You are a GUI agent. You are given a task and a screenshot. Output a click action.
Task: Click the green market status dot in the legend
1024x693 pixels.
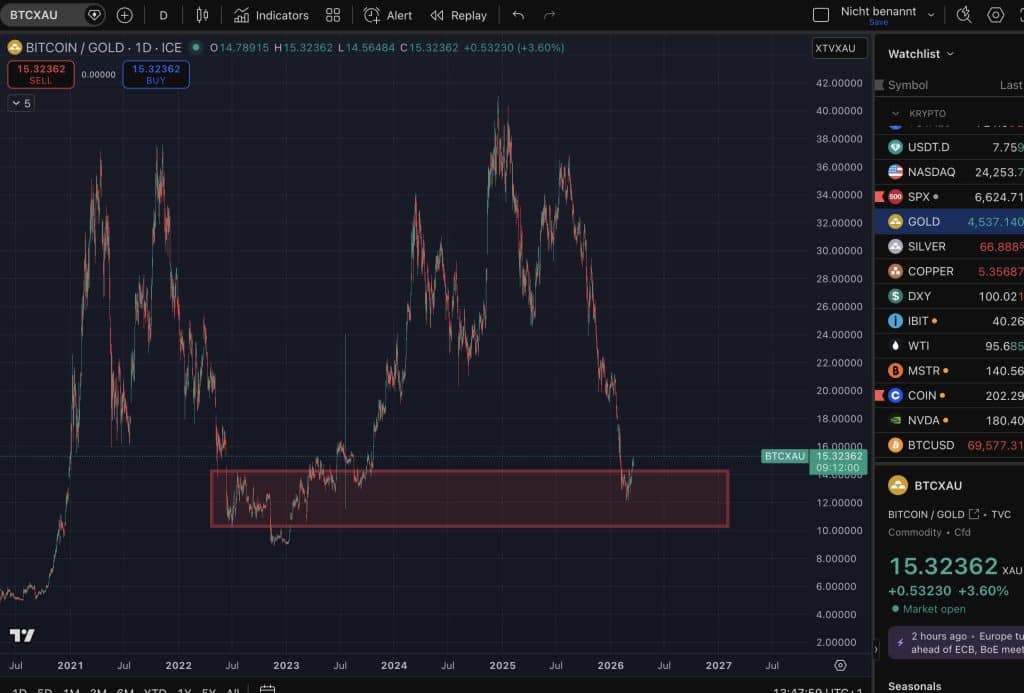coord(195,47)
